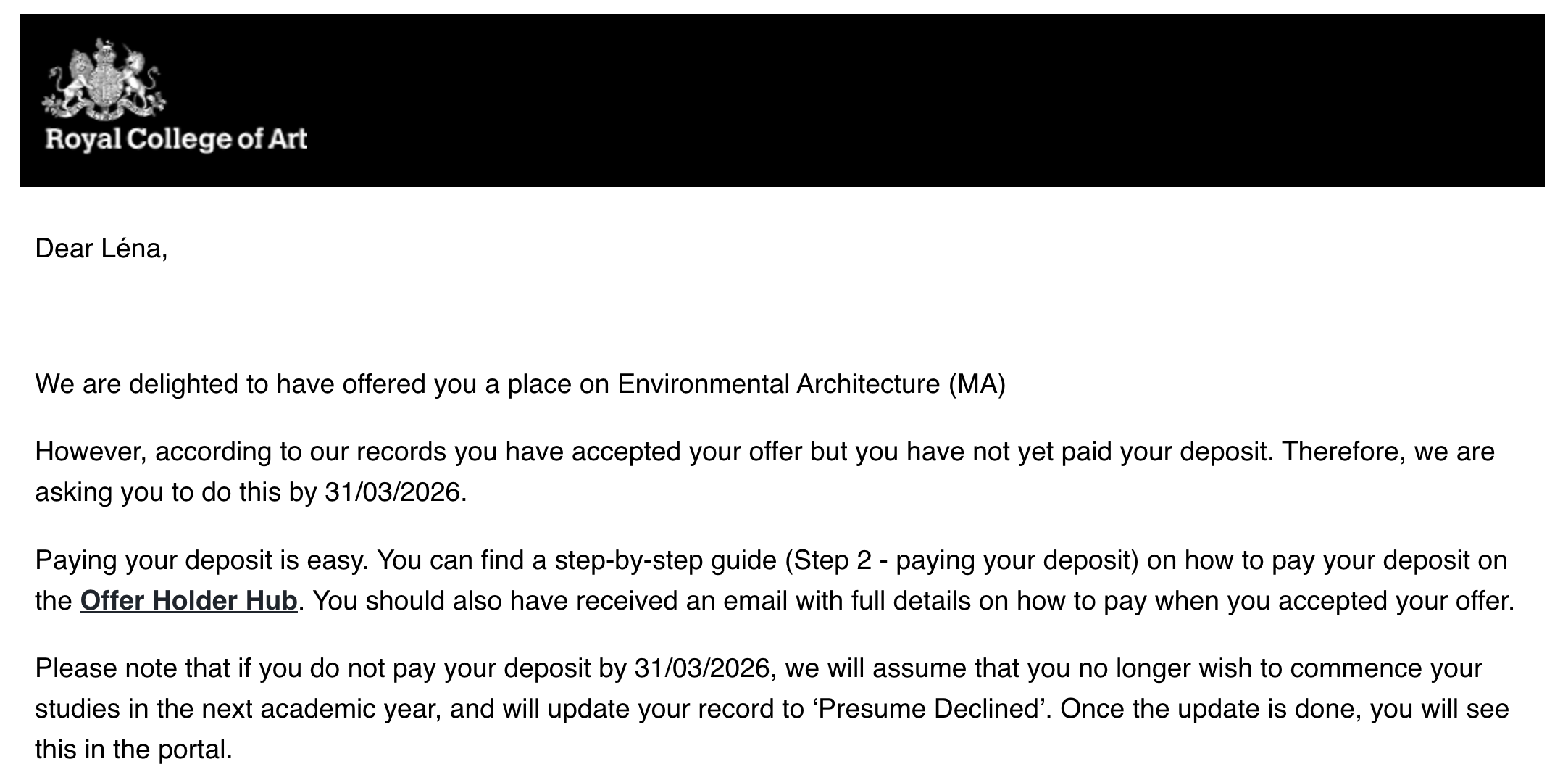
Task: Click the 'Dear Léna,' greeting line
Action: point(101,249)
